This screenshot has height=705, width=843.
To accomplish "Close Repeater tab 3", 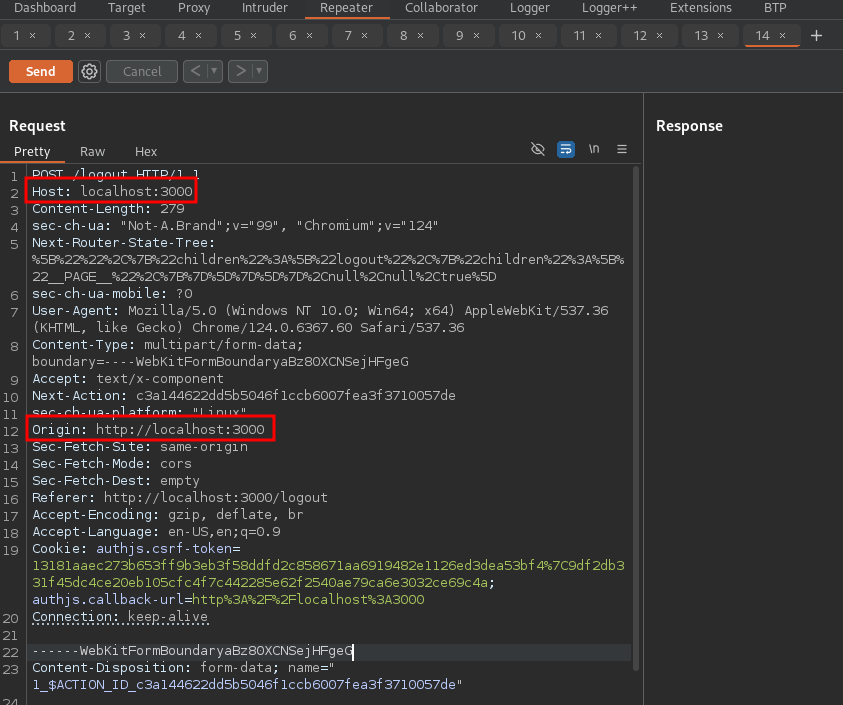I will (x=142, y=35).
